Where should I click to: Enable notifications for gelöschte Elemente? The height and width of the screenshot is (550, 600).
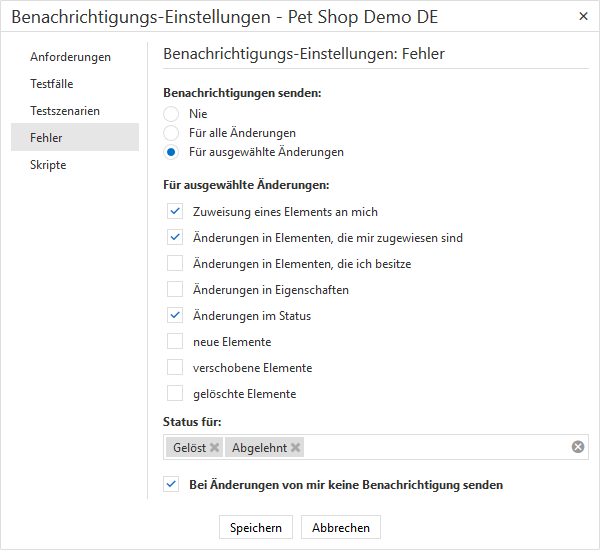pos(175,394)
